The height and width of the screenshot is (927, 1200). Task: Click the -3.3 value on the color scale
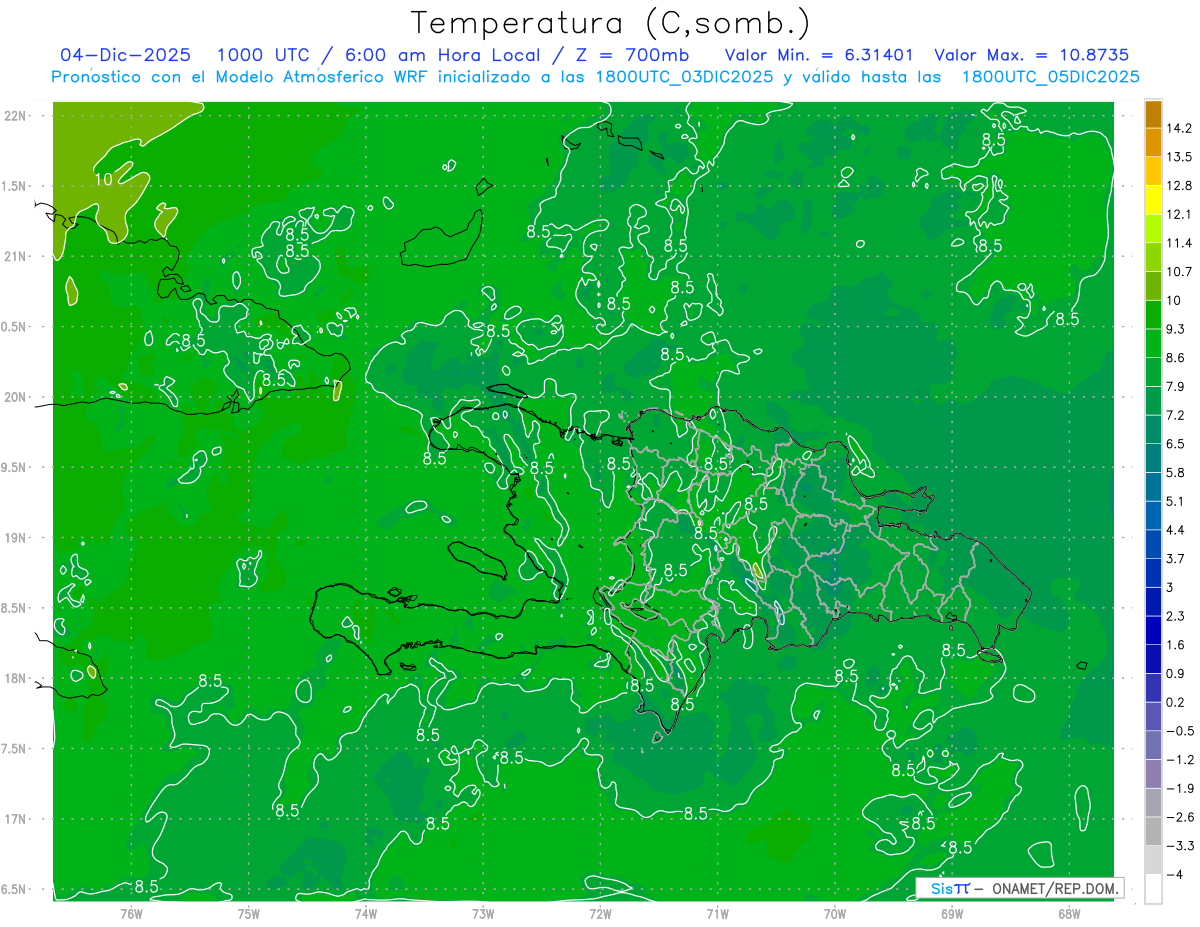tap(1179, 846)
